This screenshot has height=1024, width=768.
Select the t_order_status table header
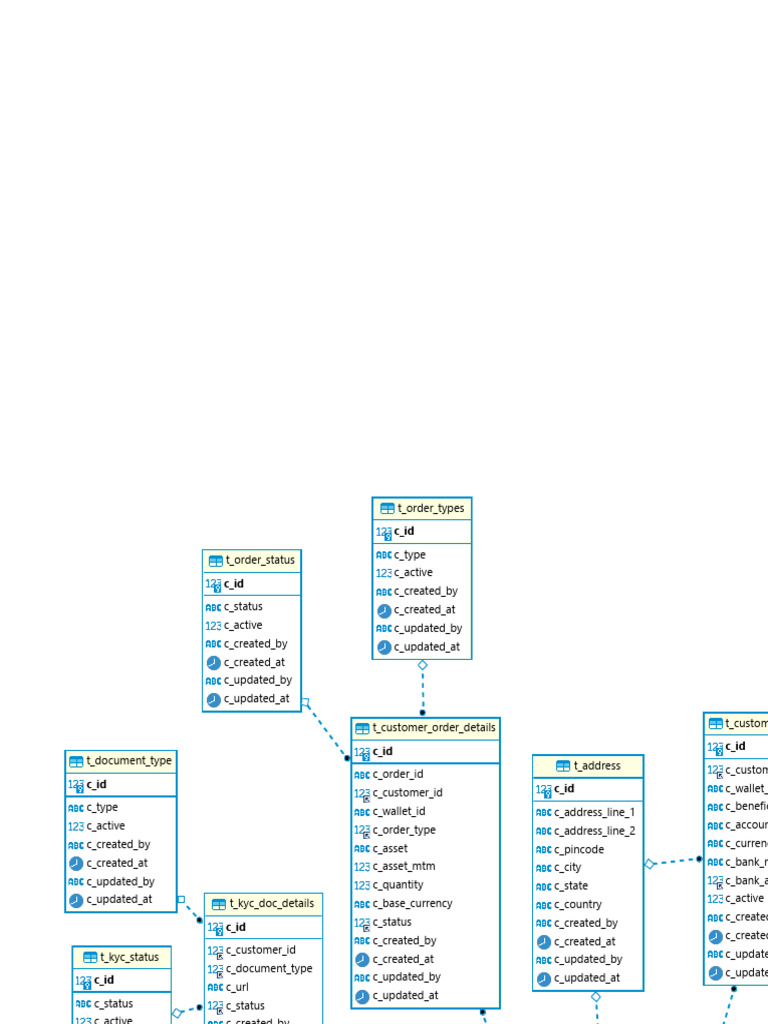(251, 560)
